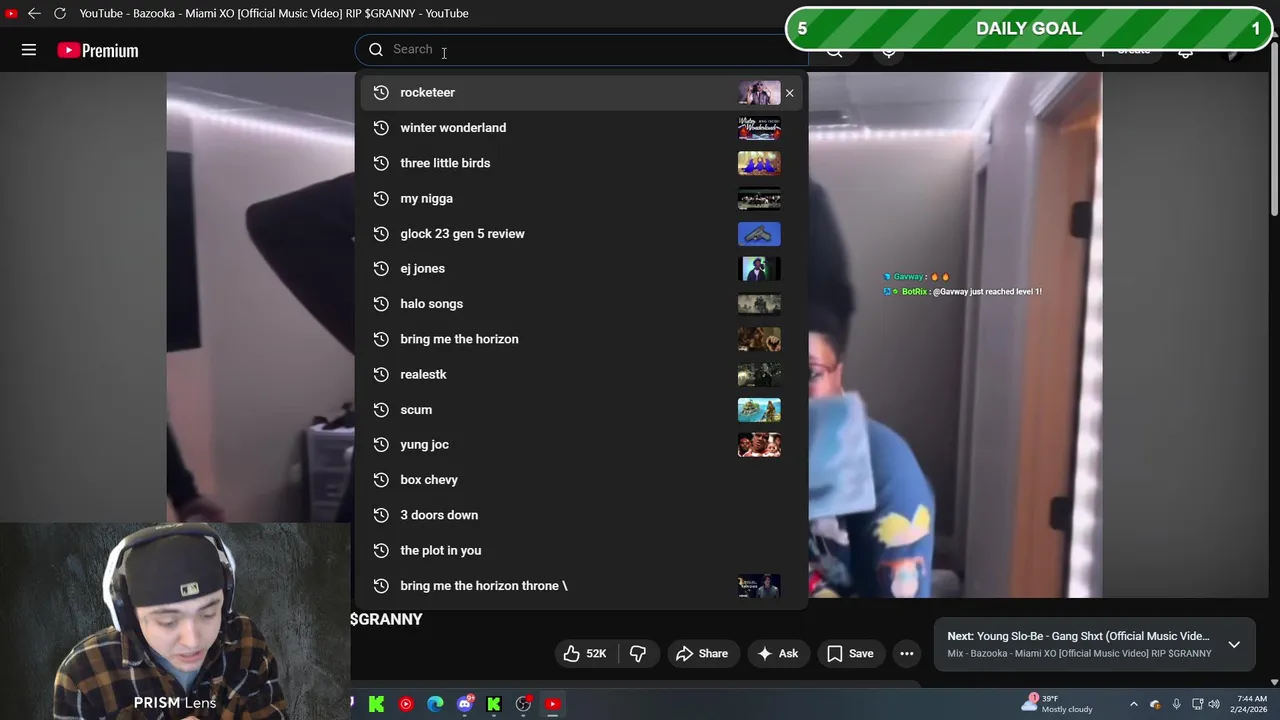
Task: Click the browser back arrow
Action: [34, 13]
